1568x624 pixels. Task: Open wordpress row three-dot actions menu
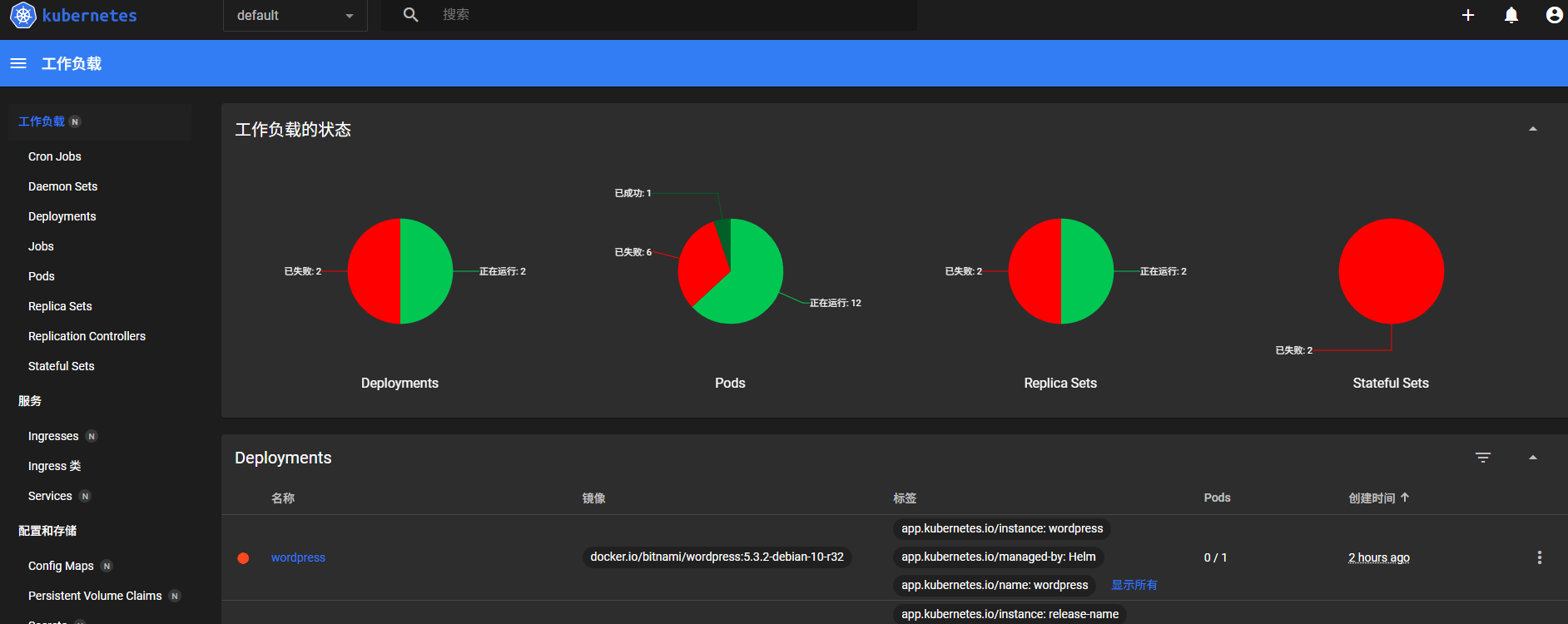pos(1539,557)
